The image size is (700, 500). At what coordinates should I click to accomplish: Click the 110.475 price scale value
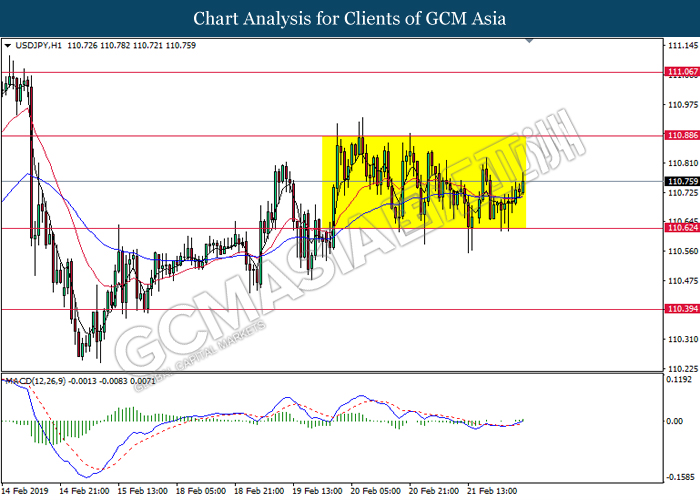tap(683, 281)
